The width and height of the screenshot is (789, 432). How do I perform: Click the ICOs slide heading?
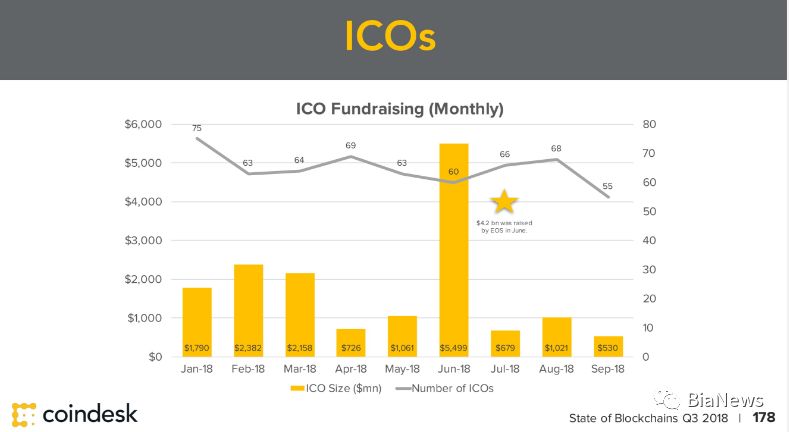(392, 38)
